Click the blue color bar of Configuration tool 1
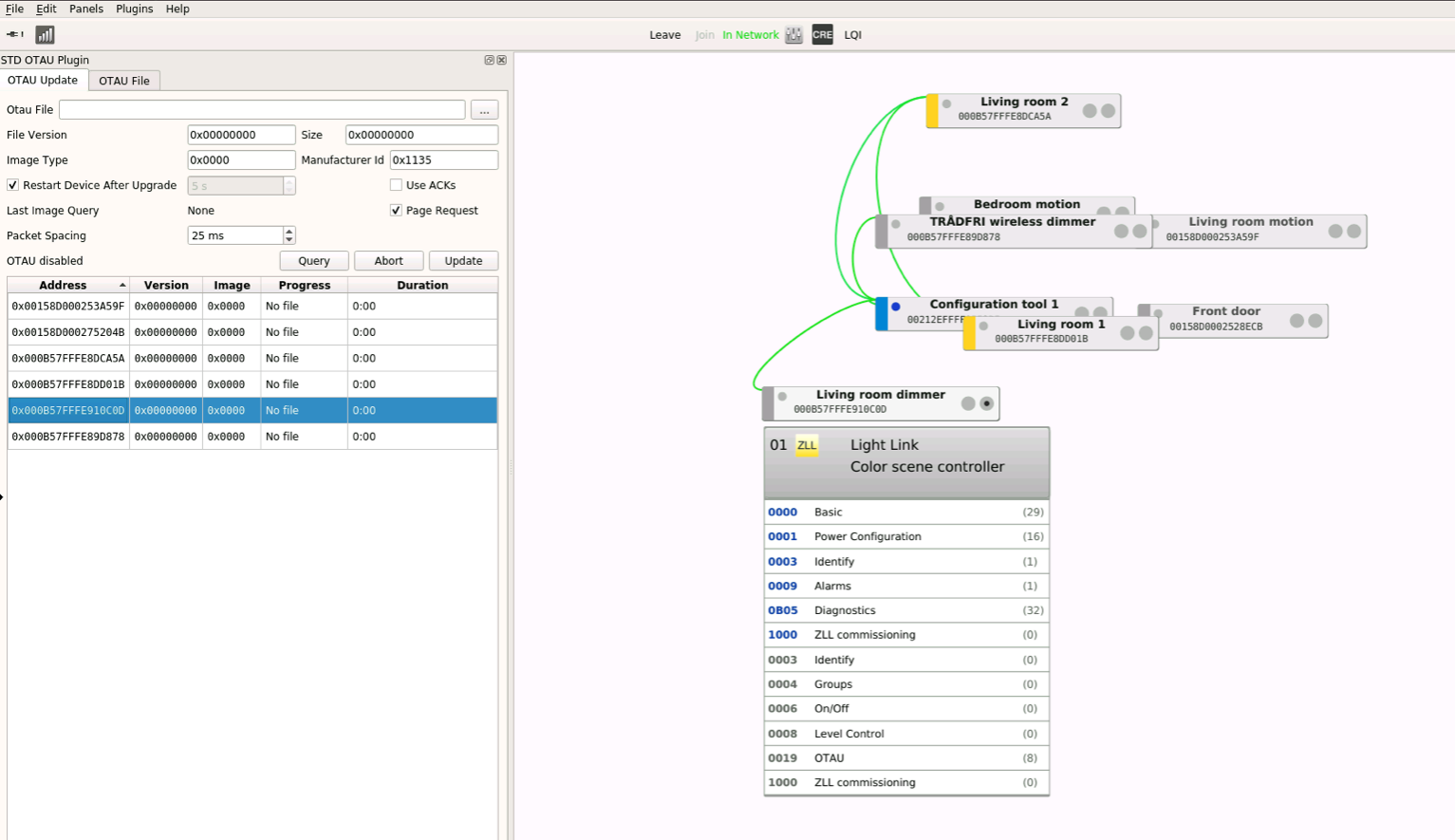 pos(882,313)
